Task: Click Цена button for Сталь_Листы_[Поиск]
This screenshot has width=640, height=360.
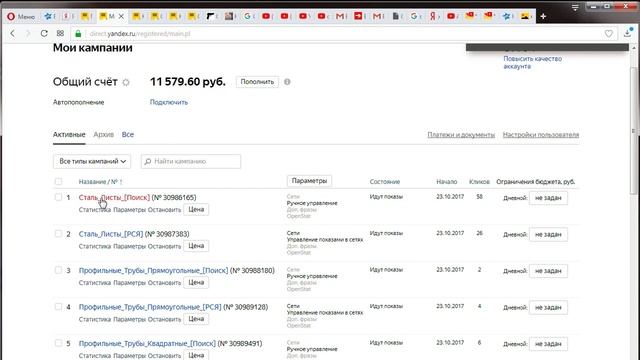Action: click(196, 209)
